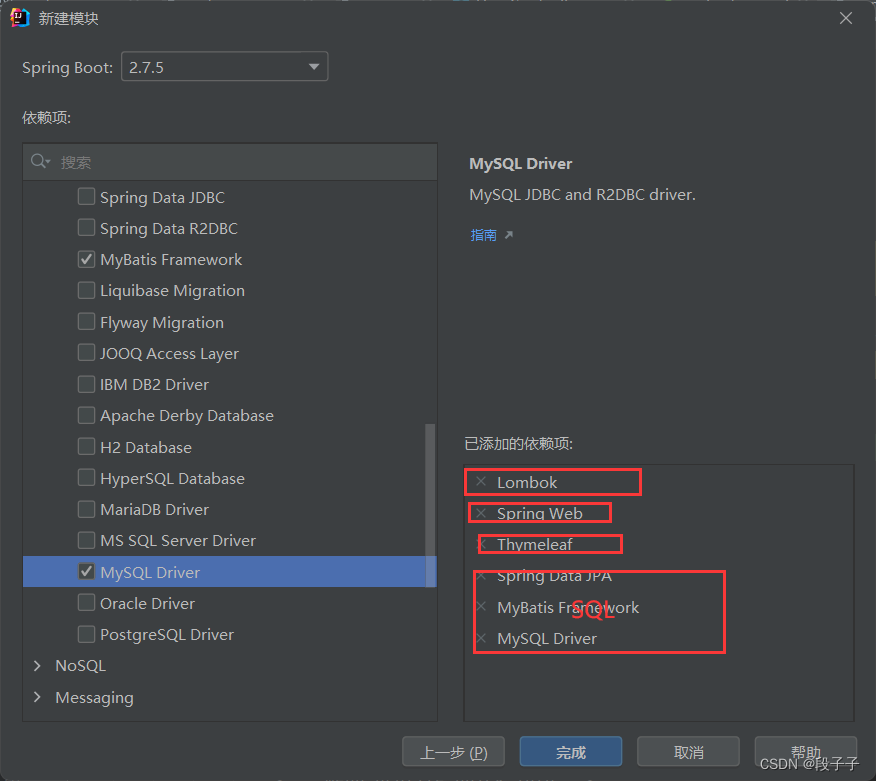Click the 帮助 help button
Screen dimensions: 876x781
806,752
